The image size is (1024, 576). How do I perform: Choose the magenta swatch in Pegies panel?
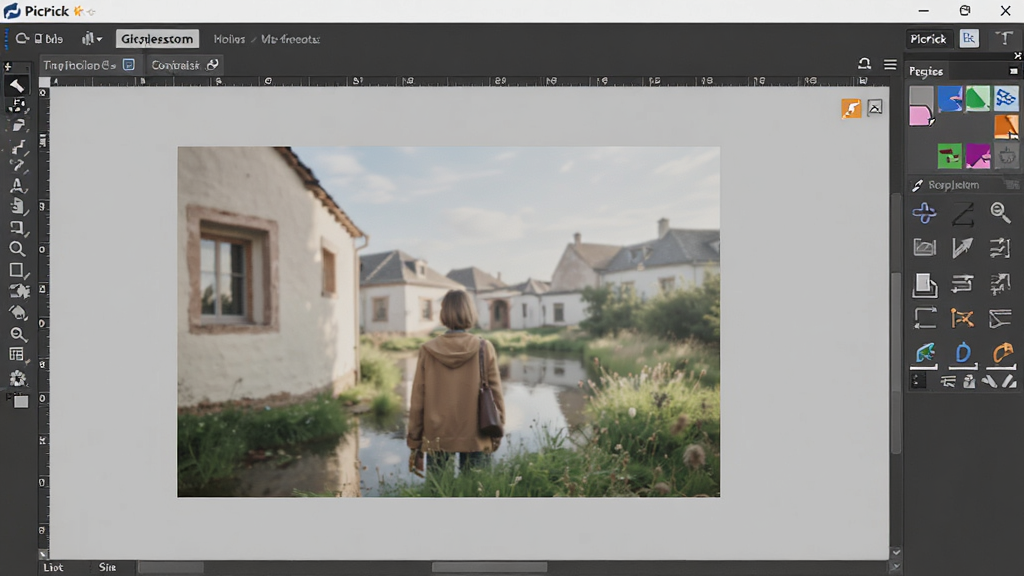(x=978, y=156)
